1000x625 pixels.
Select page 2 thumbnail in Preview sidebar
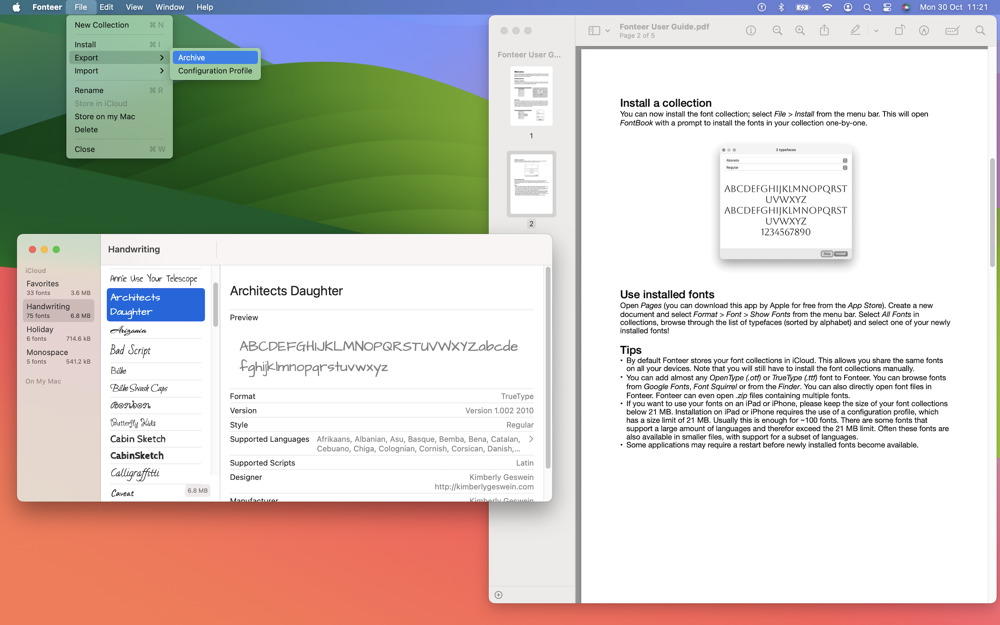point(531,184)
